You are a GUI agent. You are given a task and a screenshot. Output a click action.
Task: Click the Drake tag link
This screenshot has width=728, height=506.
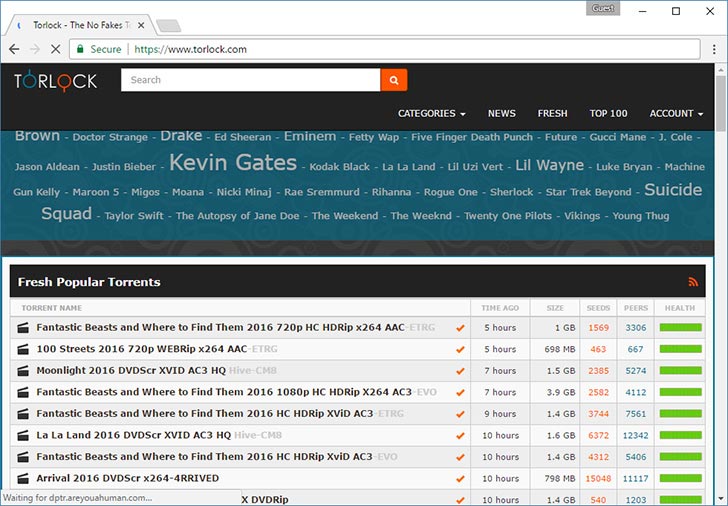click(x=181, y=136)
